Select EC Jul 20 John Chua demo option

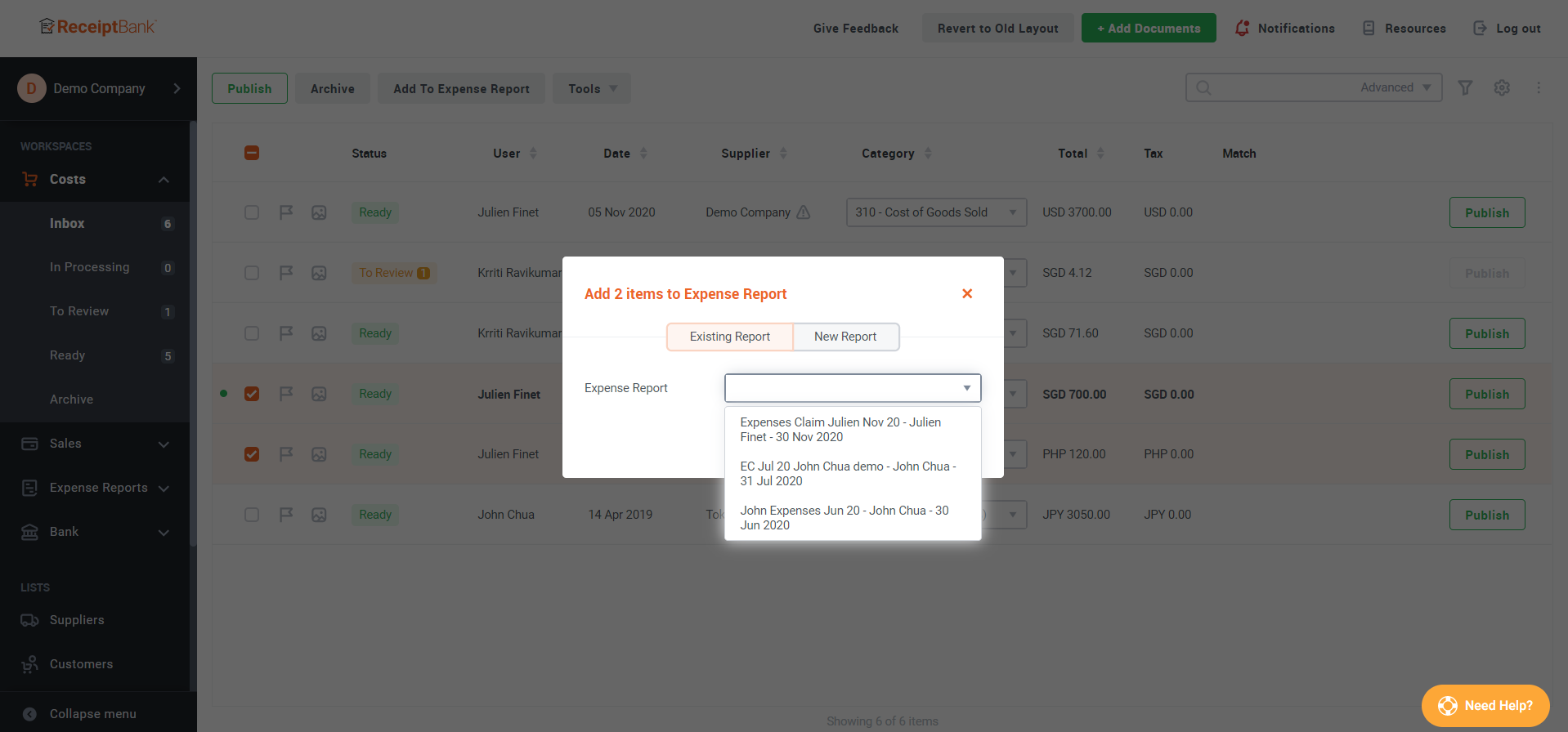pos(853,474)
